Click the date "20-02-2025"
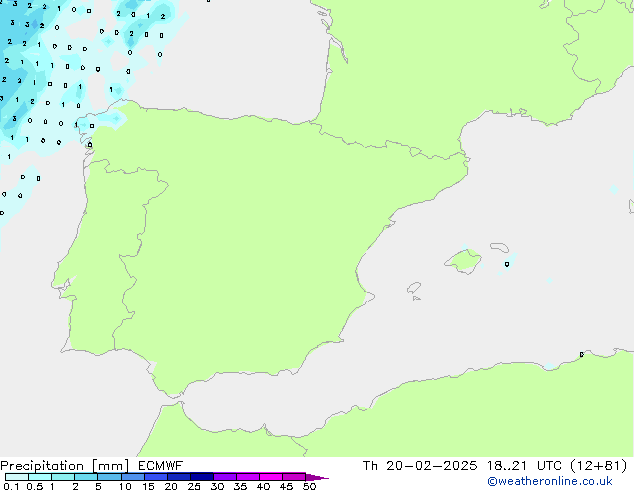This screenshot has width=634, height=490. point(431,466)
